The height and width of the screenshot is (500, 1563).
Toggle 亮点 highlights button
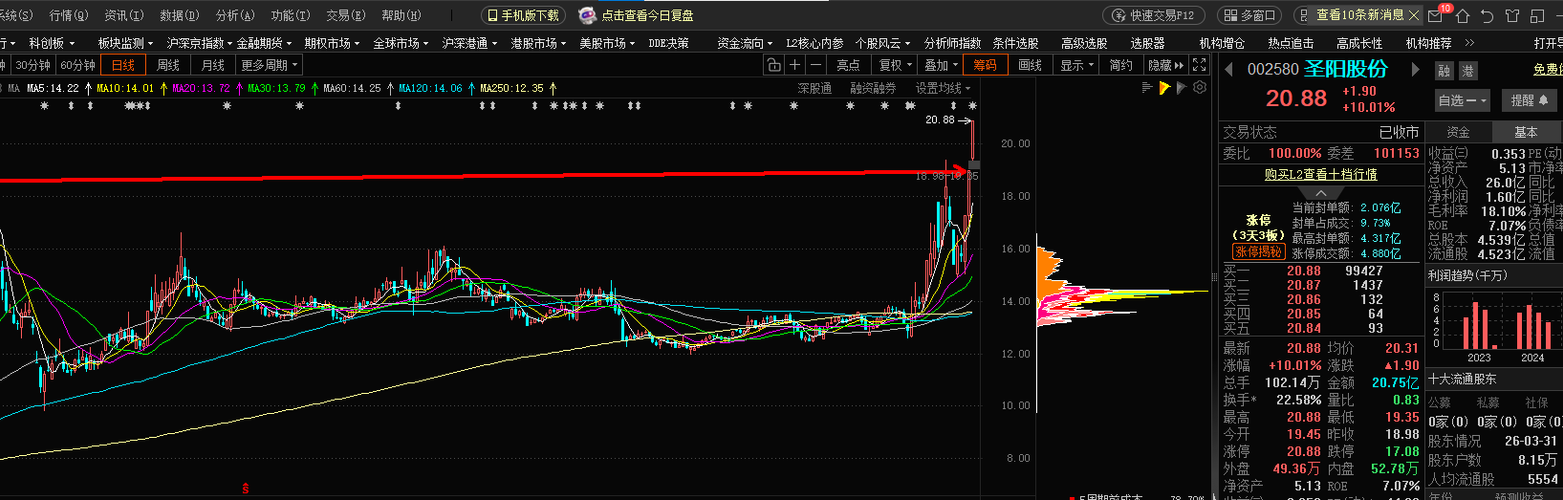click(848, 65)
